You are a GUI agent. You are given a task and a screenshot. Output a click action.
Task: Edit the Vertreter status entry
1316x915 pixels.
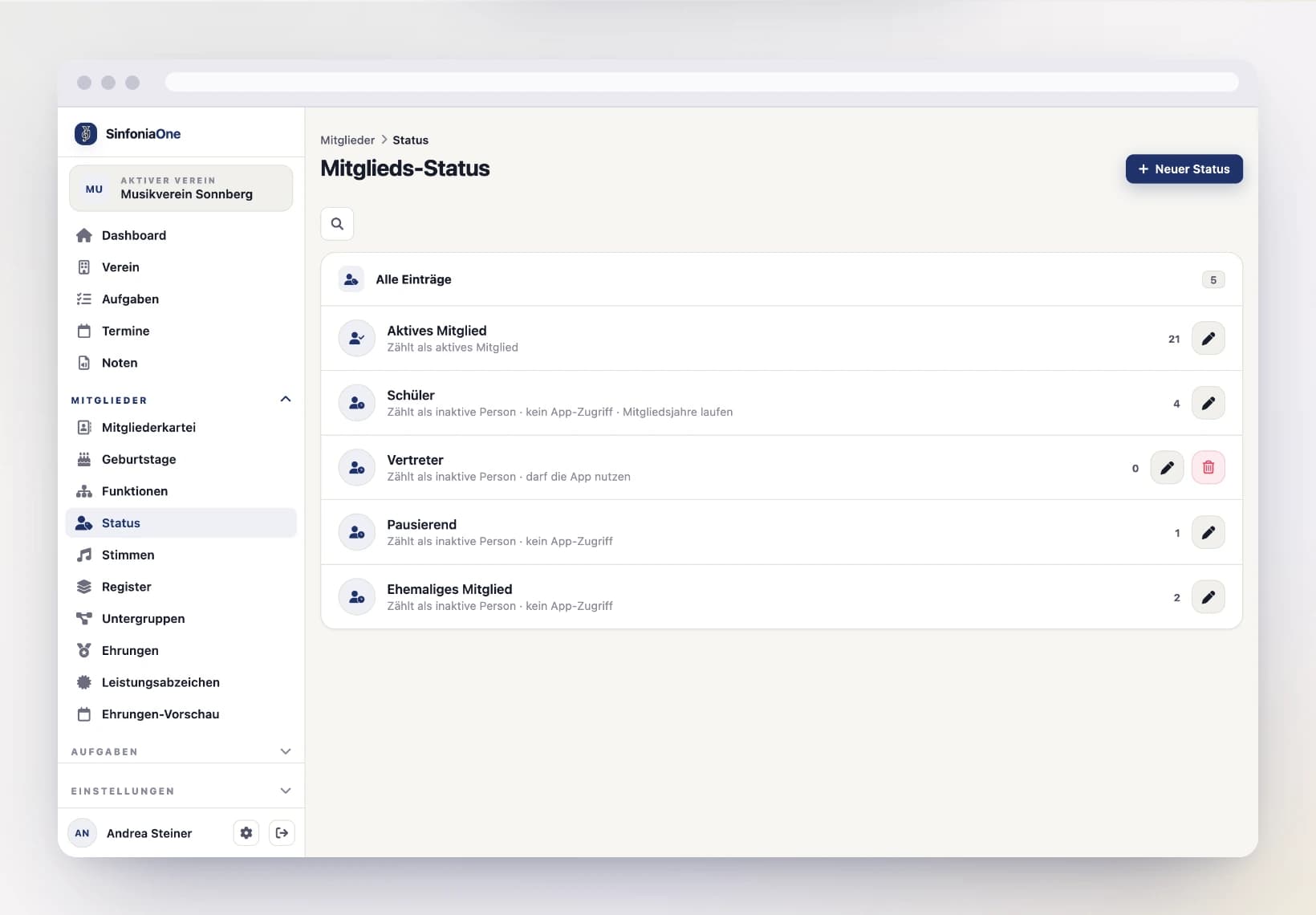[x=1167, y=468]
